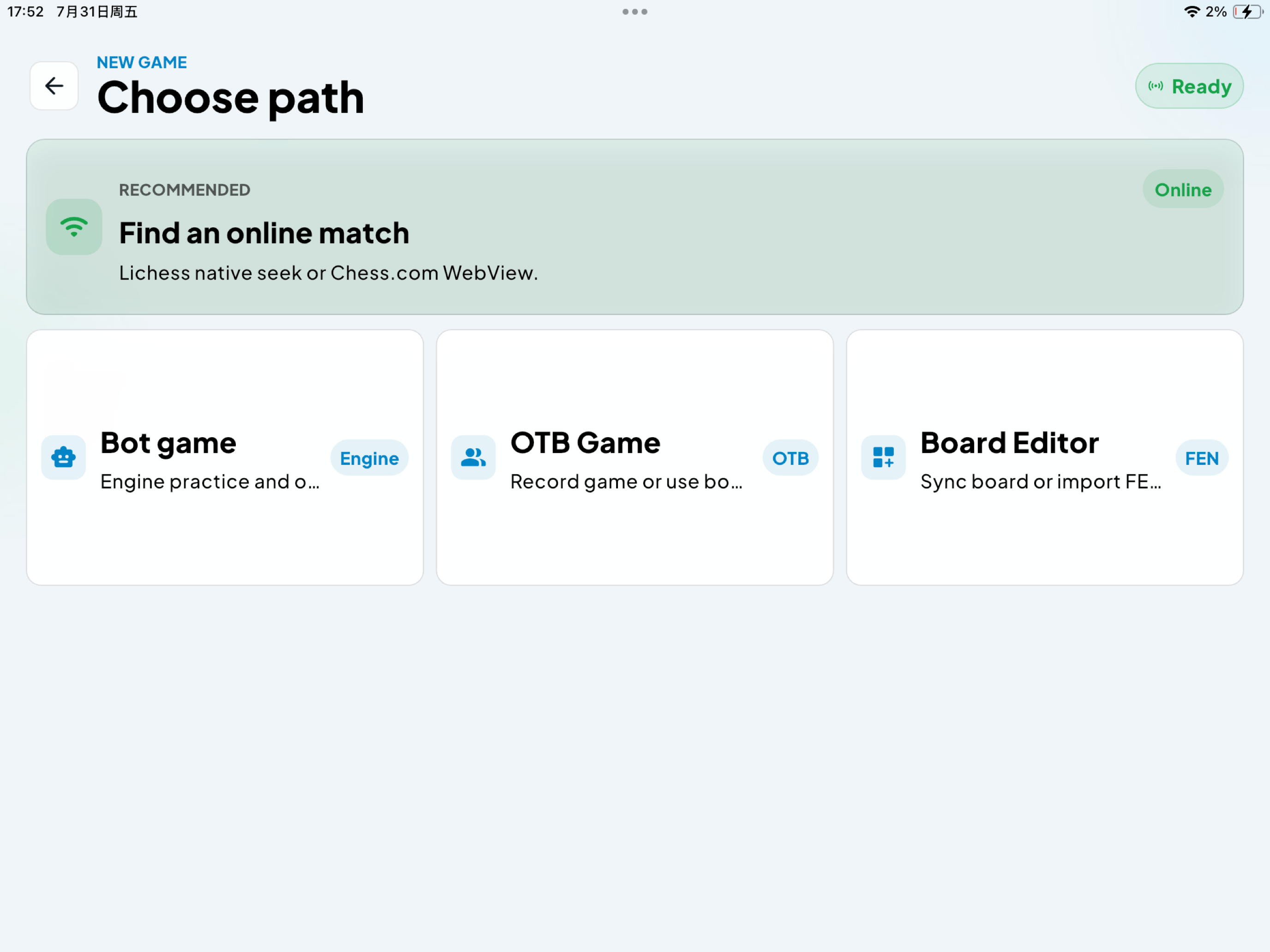Click the Engine tag on Bot game
Screen dimensions: 1270x952
coord(369,458)
